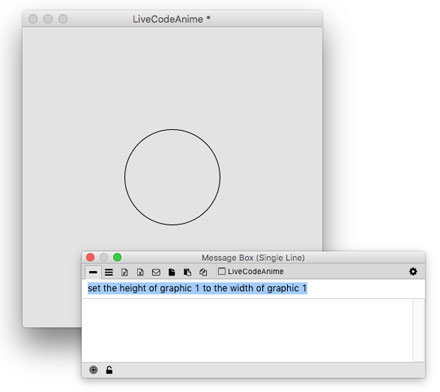Open the Front Scripts document icon
This screenshot has width=440, height=392.
[x=172, y=272]
